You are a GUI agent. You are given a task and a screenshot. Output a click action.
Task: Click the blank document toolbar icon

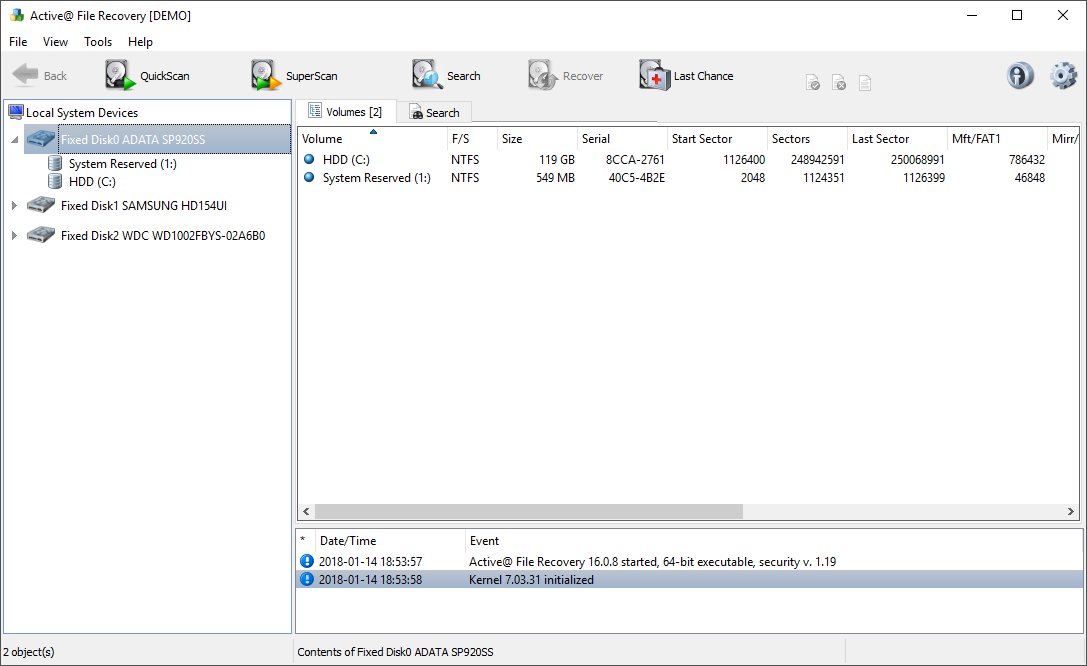point(864,83)
